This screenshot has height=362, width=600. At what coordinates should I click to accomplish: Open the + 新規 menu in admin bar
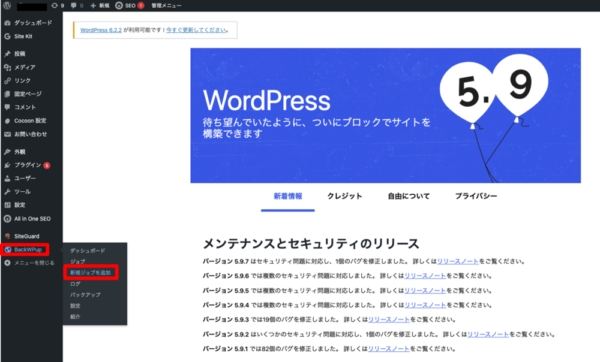(x=100, y=5)
